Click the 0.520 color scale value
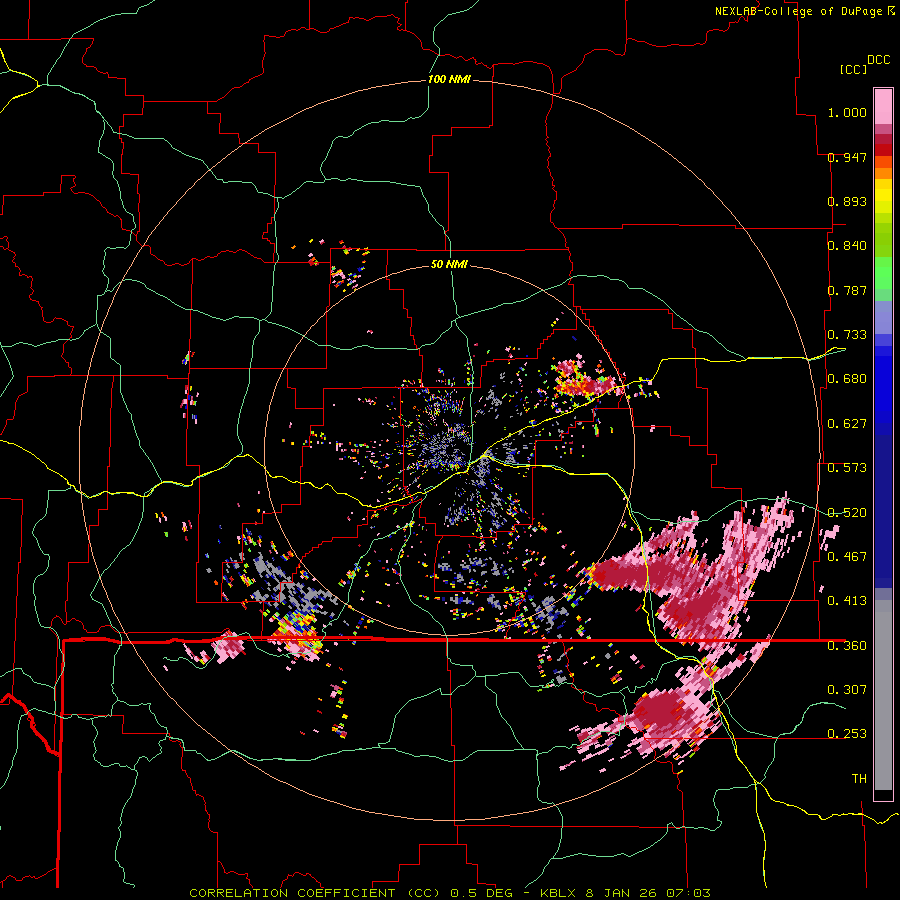 pyautogui.click(x=847, y=513)
